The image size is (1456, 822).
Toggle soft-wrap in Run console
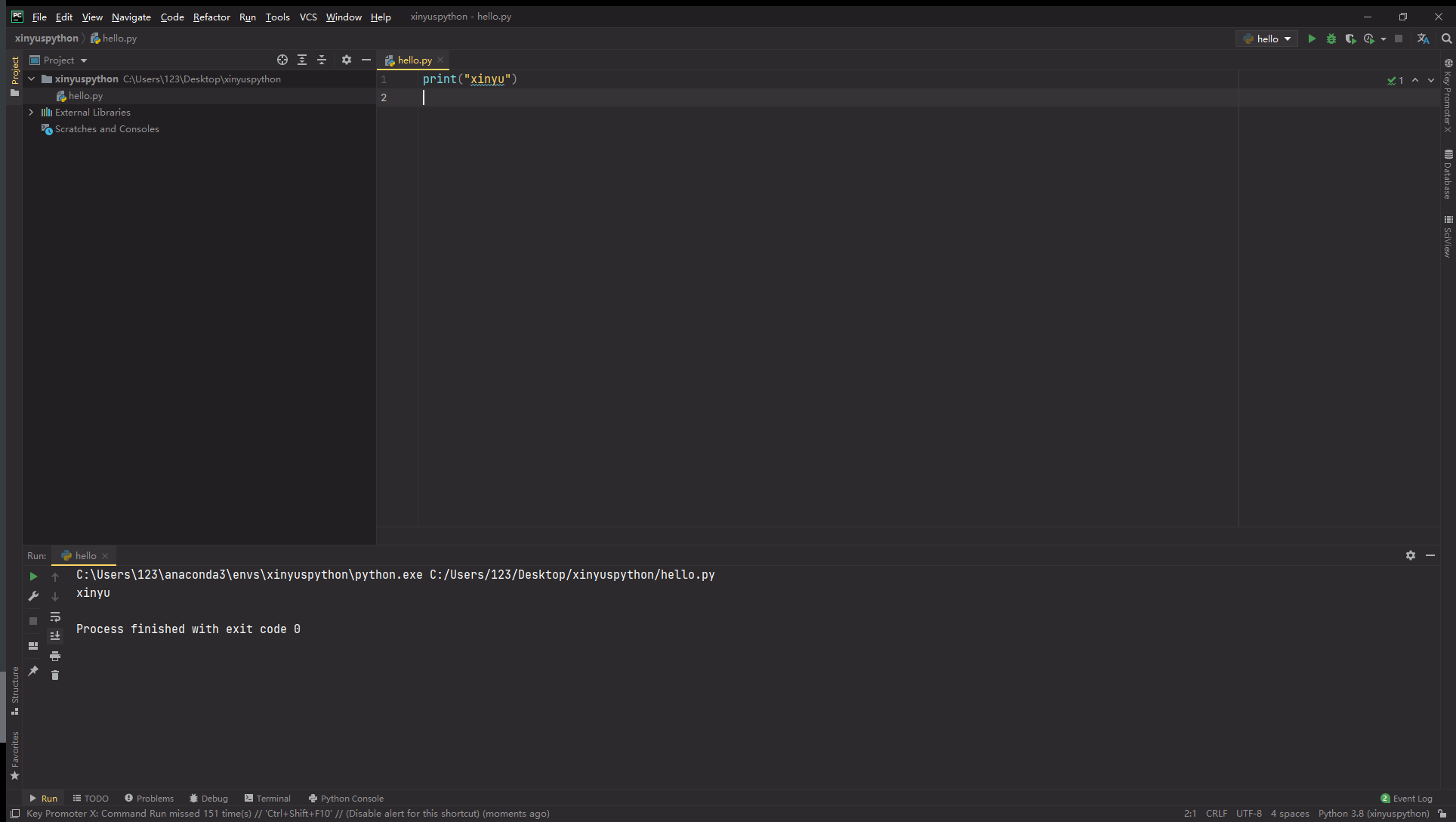[55, 616]
